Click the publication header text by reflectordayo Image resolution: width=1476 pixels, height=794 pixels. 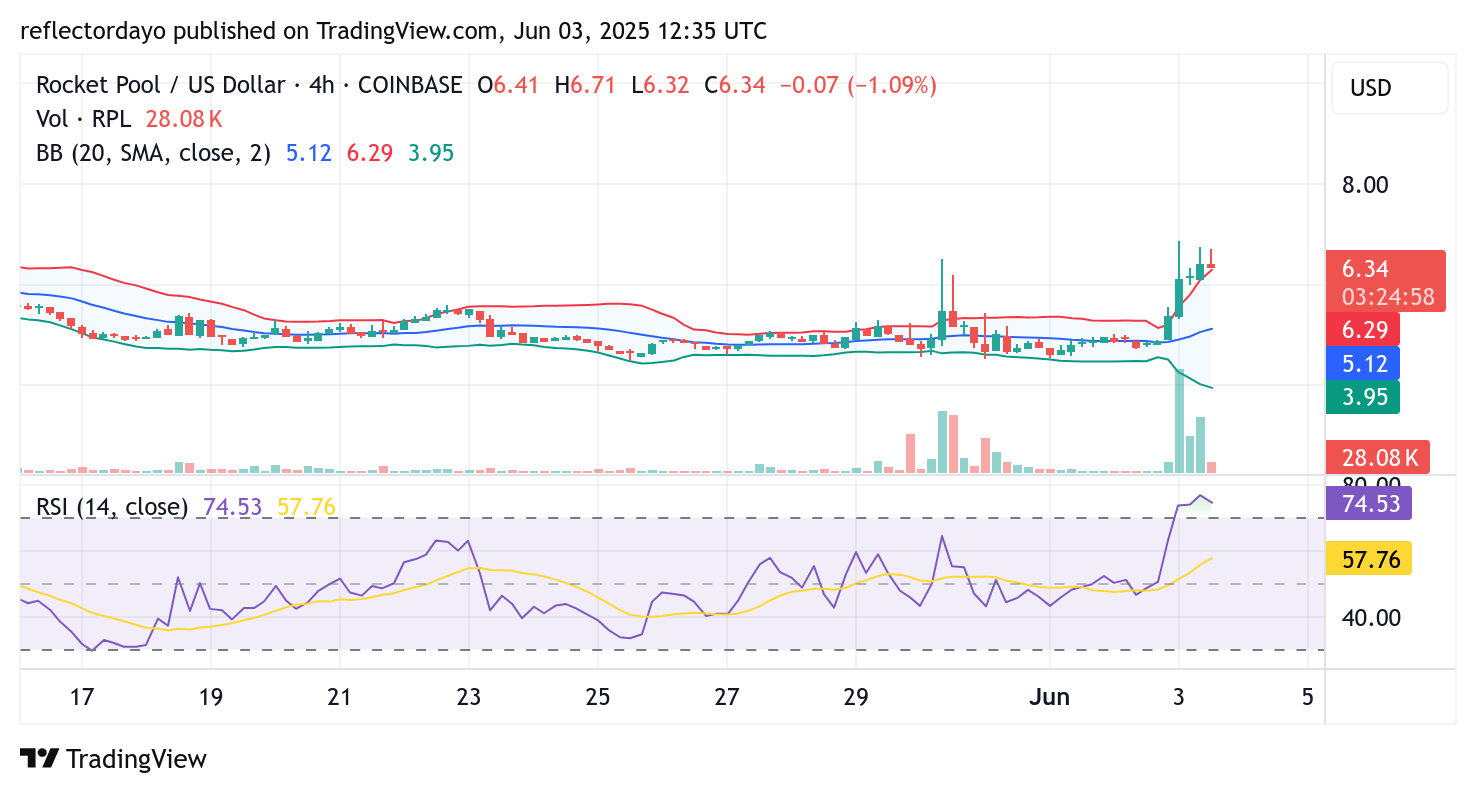point(393,31)
